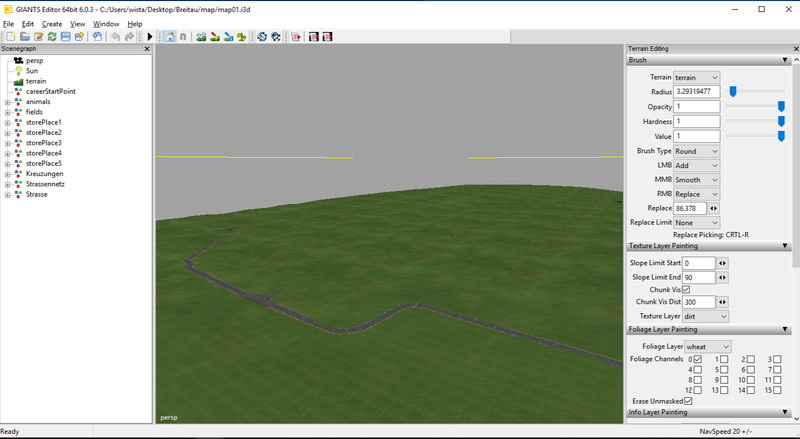Screen dimensions: 800x439
Task: Click the Play game toolbar button
Action: [150, 37]
